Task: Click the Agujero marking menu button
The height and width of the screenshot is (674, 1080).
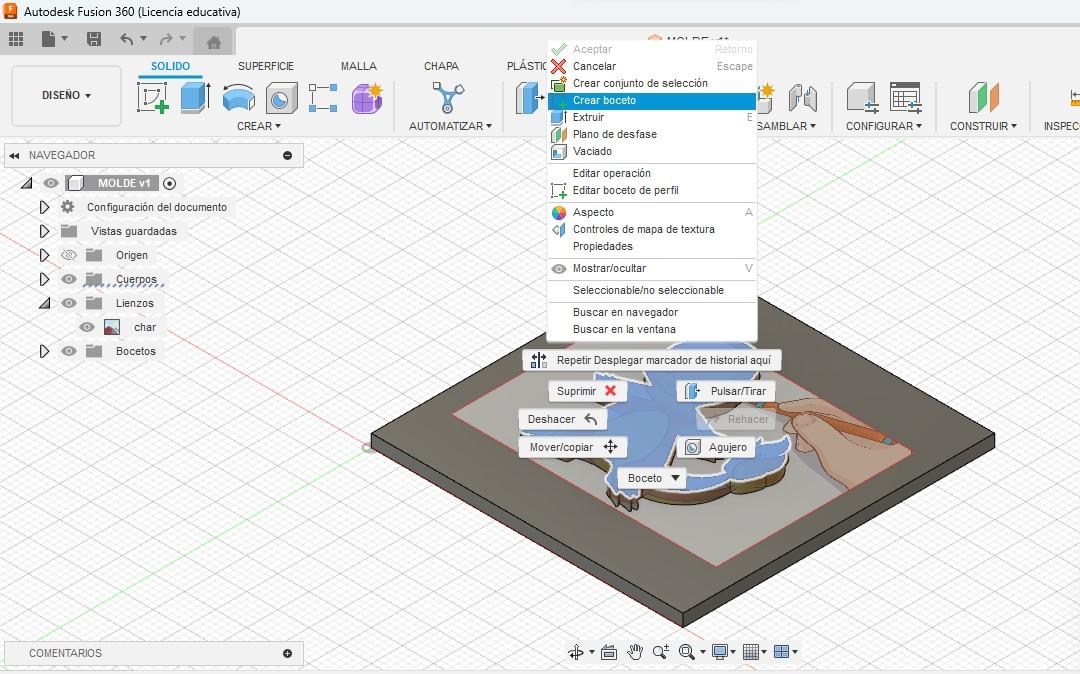Action: coord(716,447)
